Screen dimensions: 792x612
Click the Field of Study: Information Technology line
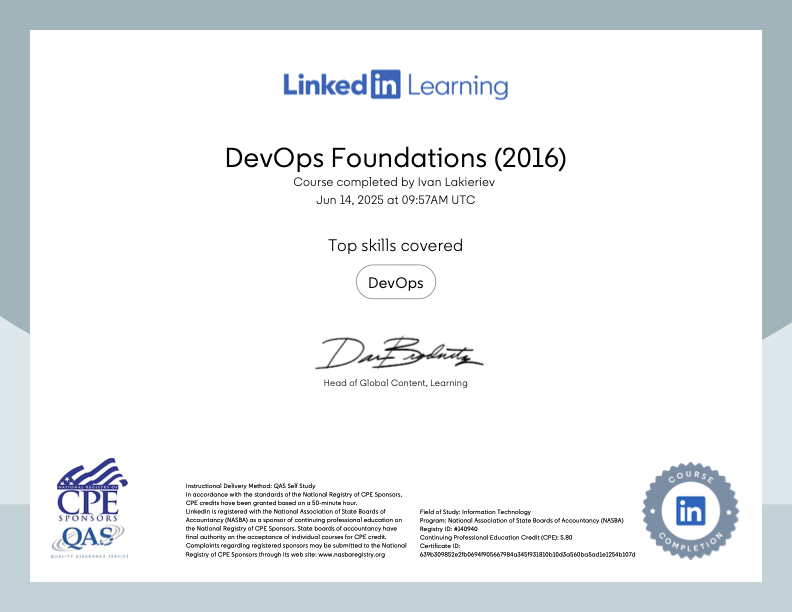point(475,512)
